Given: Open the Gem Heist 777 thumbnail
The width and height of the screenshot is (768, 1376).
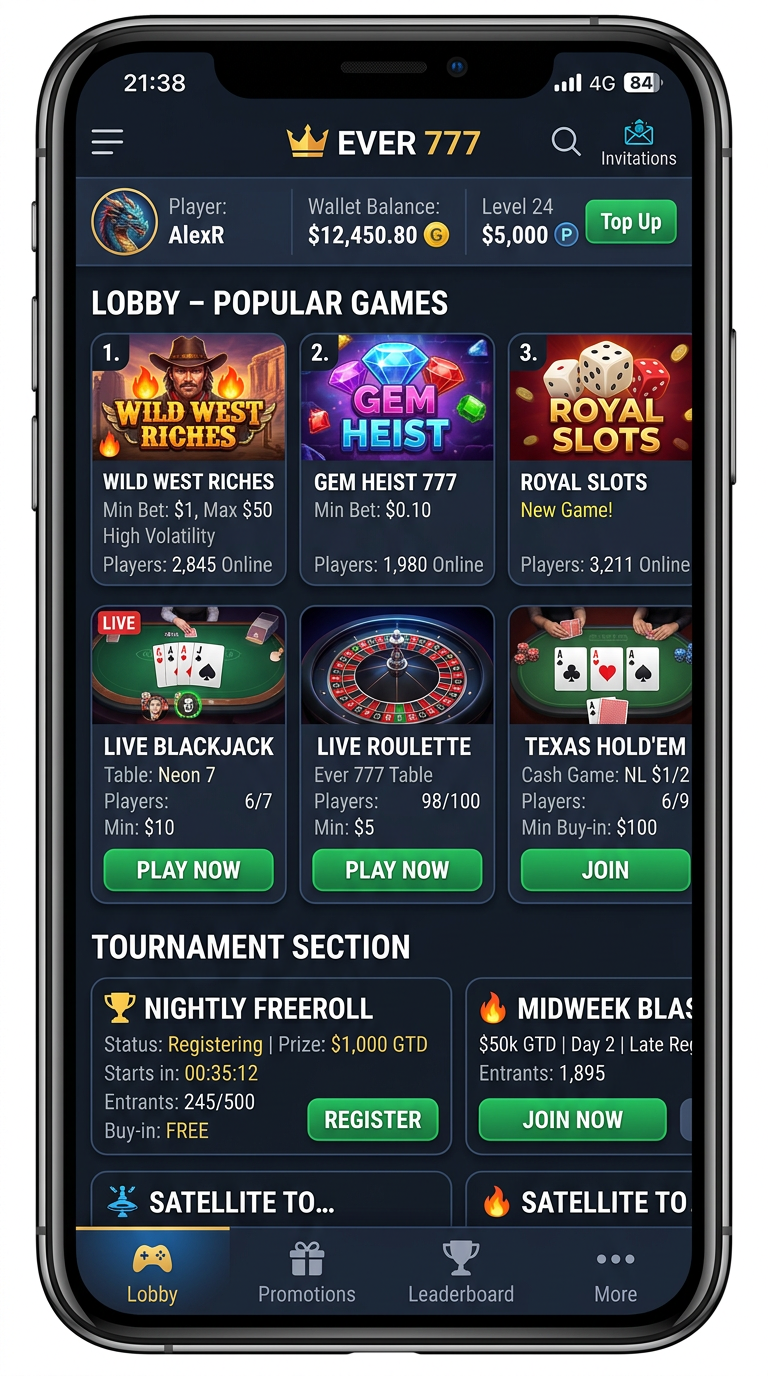Looking at the screenshot, I should tap(397, 398).
